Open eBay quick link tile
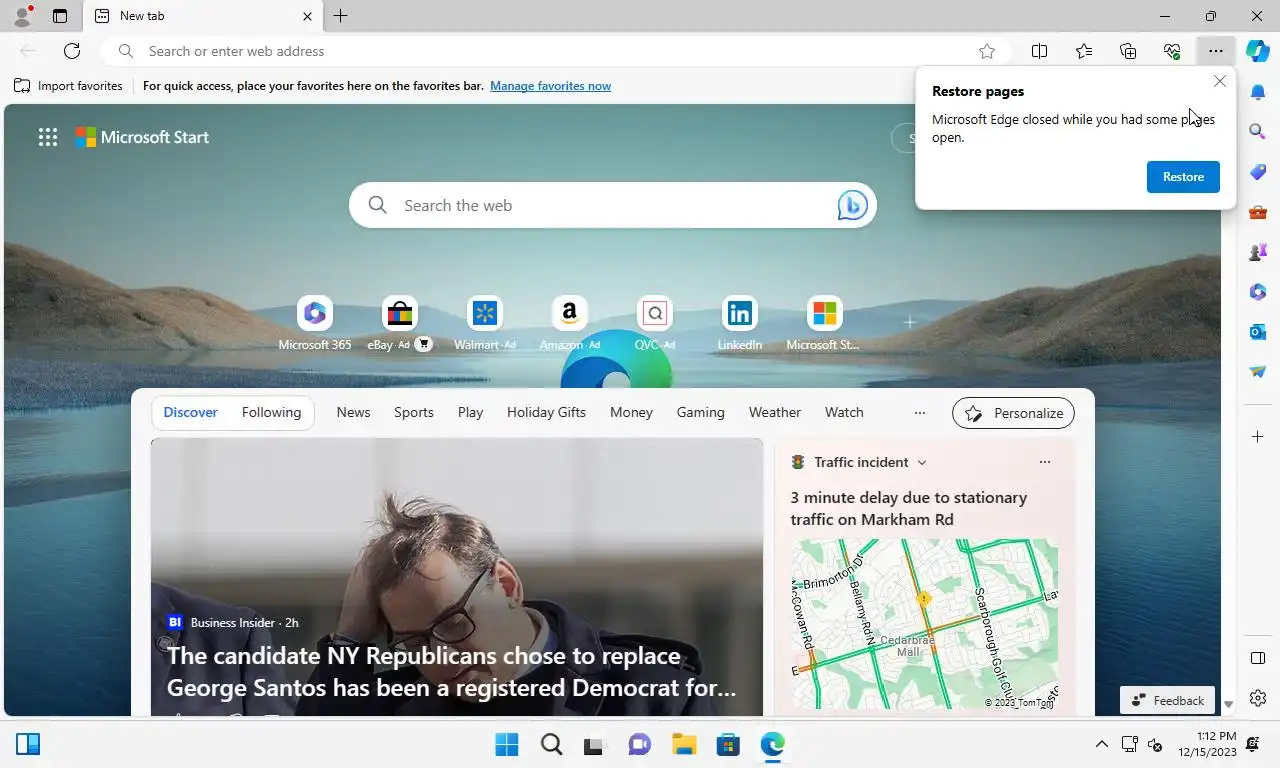This screenshot has height=768, width=1280. click(400, 323)
